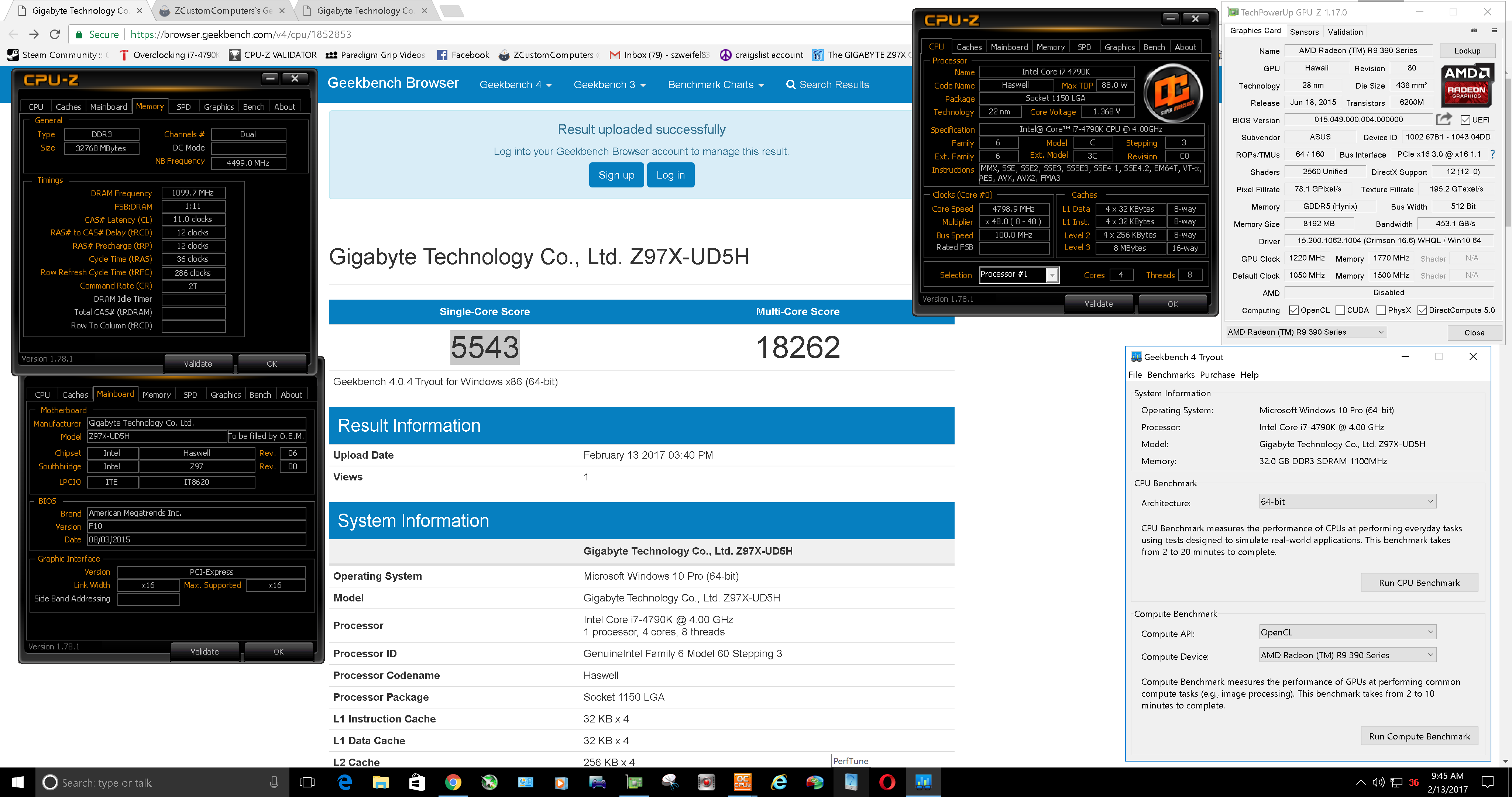Screen dimensions: 1512x797
Task: Click the Bus Interface question mark icon
Action: 1493,154
